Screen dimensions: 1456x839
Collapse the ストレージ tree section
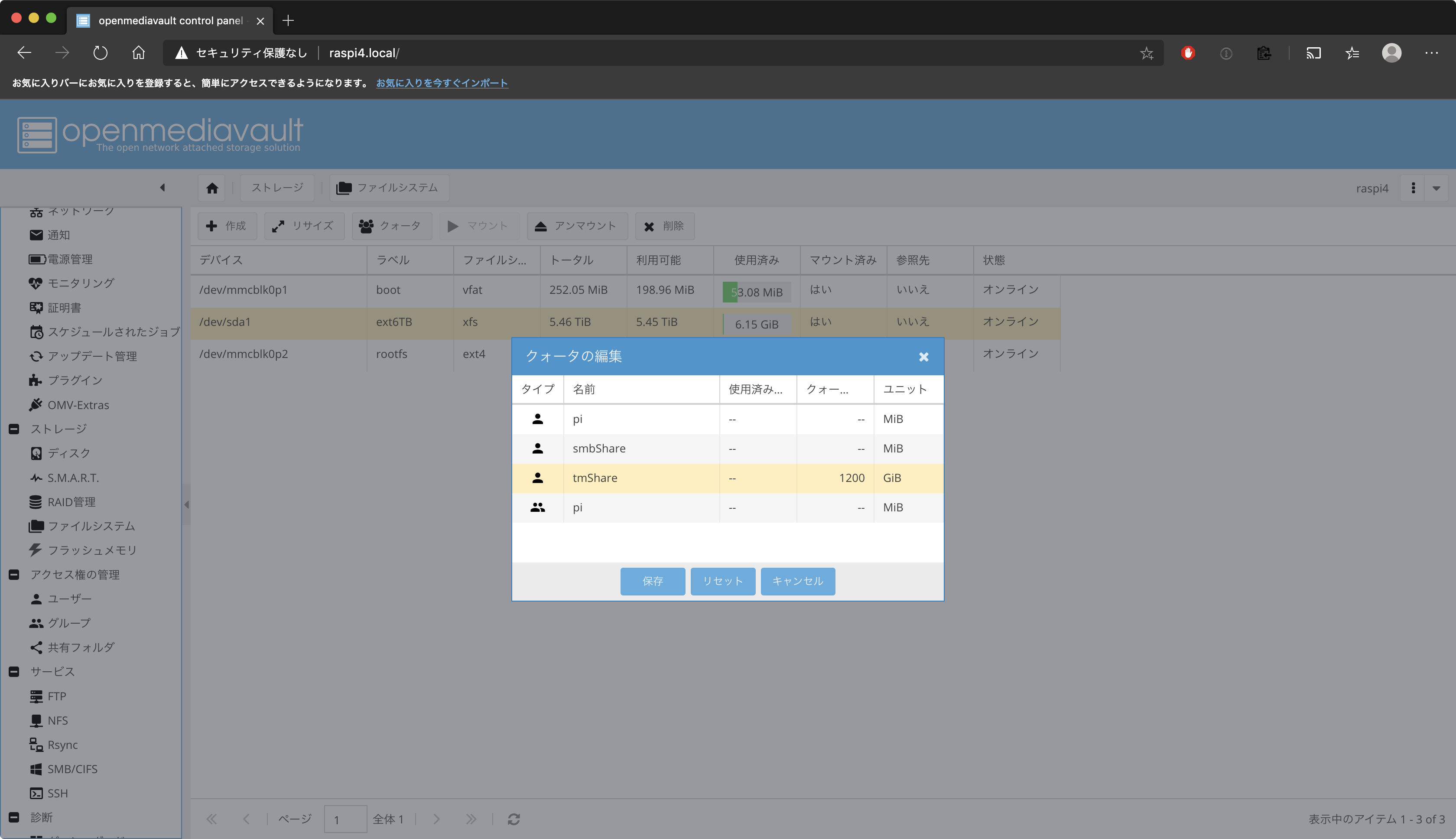tap(14, 429)
